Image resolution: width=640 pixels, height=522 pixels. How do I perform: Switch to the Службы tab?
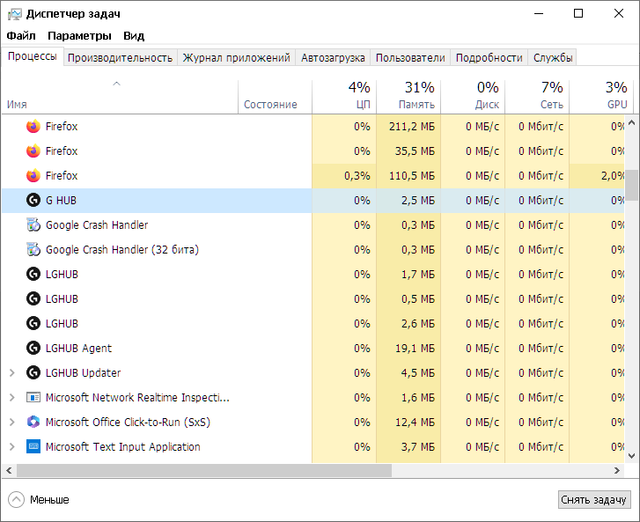(x=553, y=58)
